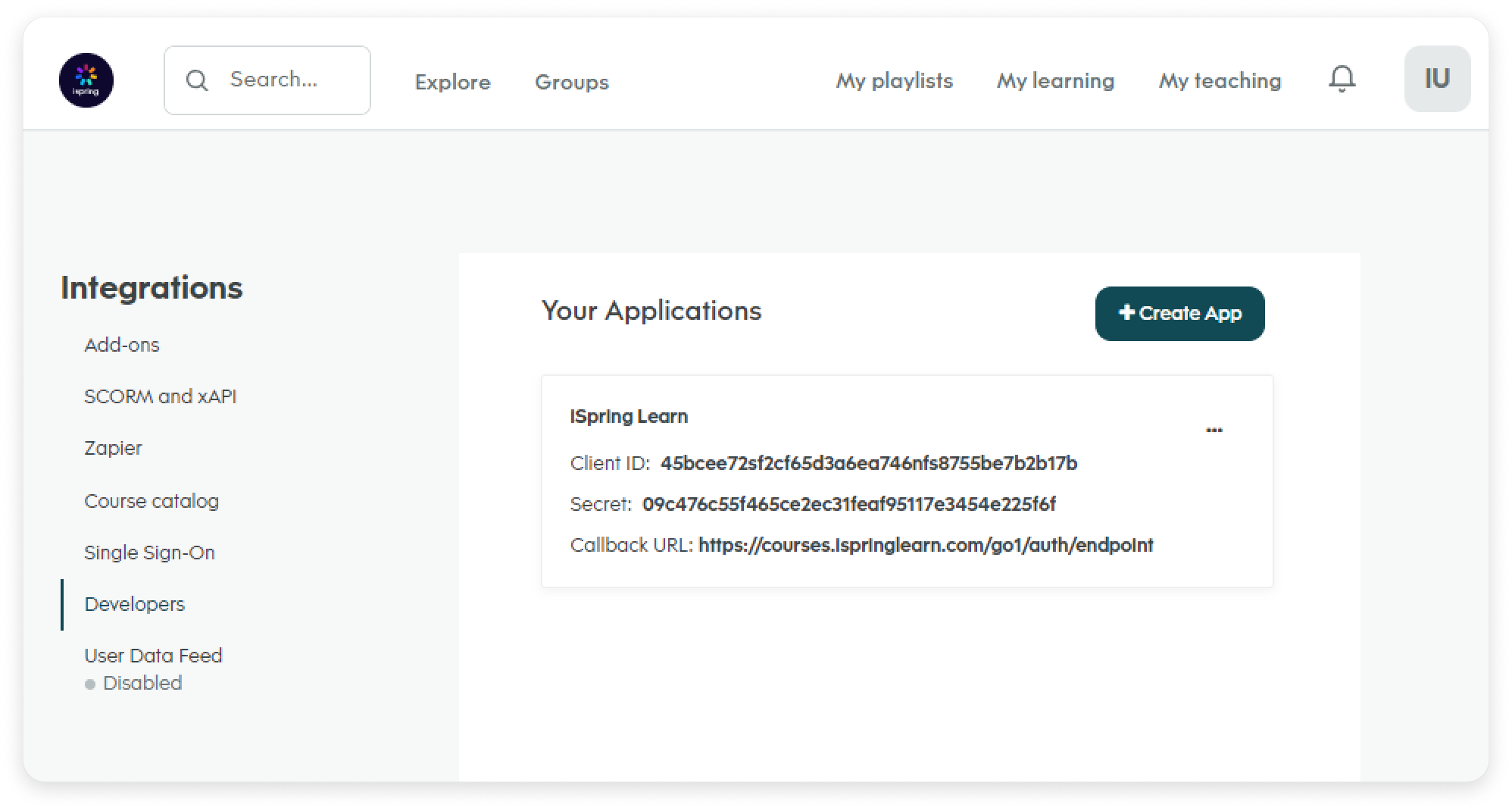Click the Client ID value 45bcee72sf2cf…
This screenshot has height=811, width=1512.
[869, 463]
